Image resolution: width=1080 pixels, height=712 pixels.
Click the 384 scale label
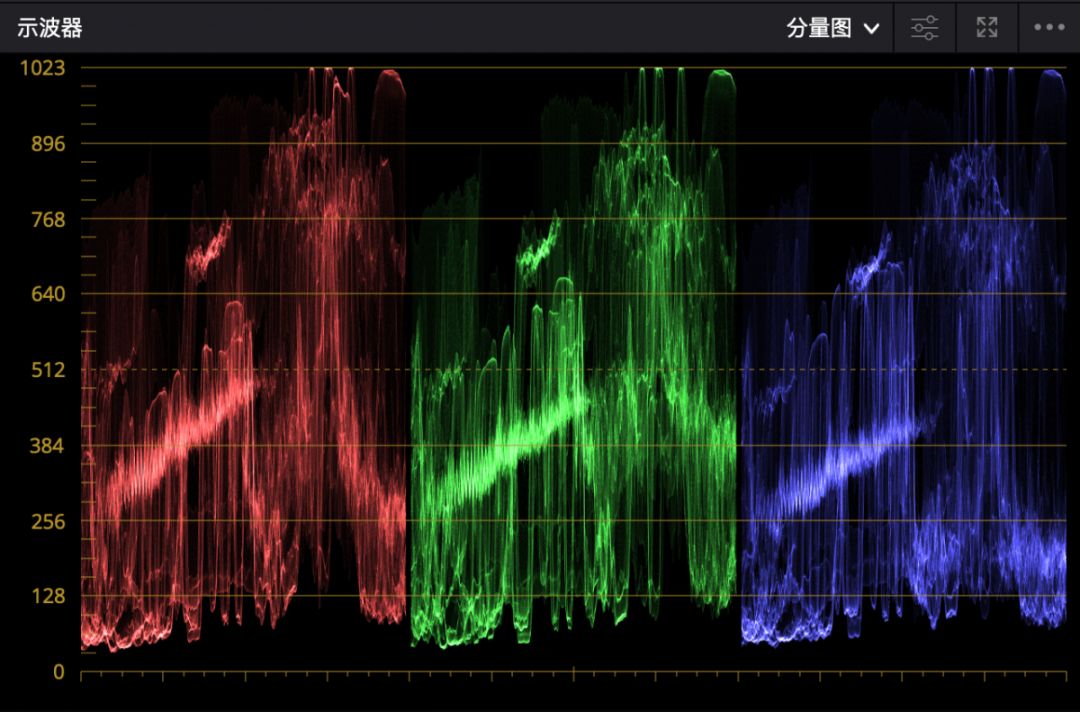click(48, 446)
